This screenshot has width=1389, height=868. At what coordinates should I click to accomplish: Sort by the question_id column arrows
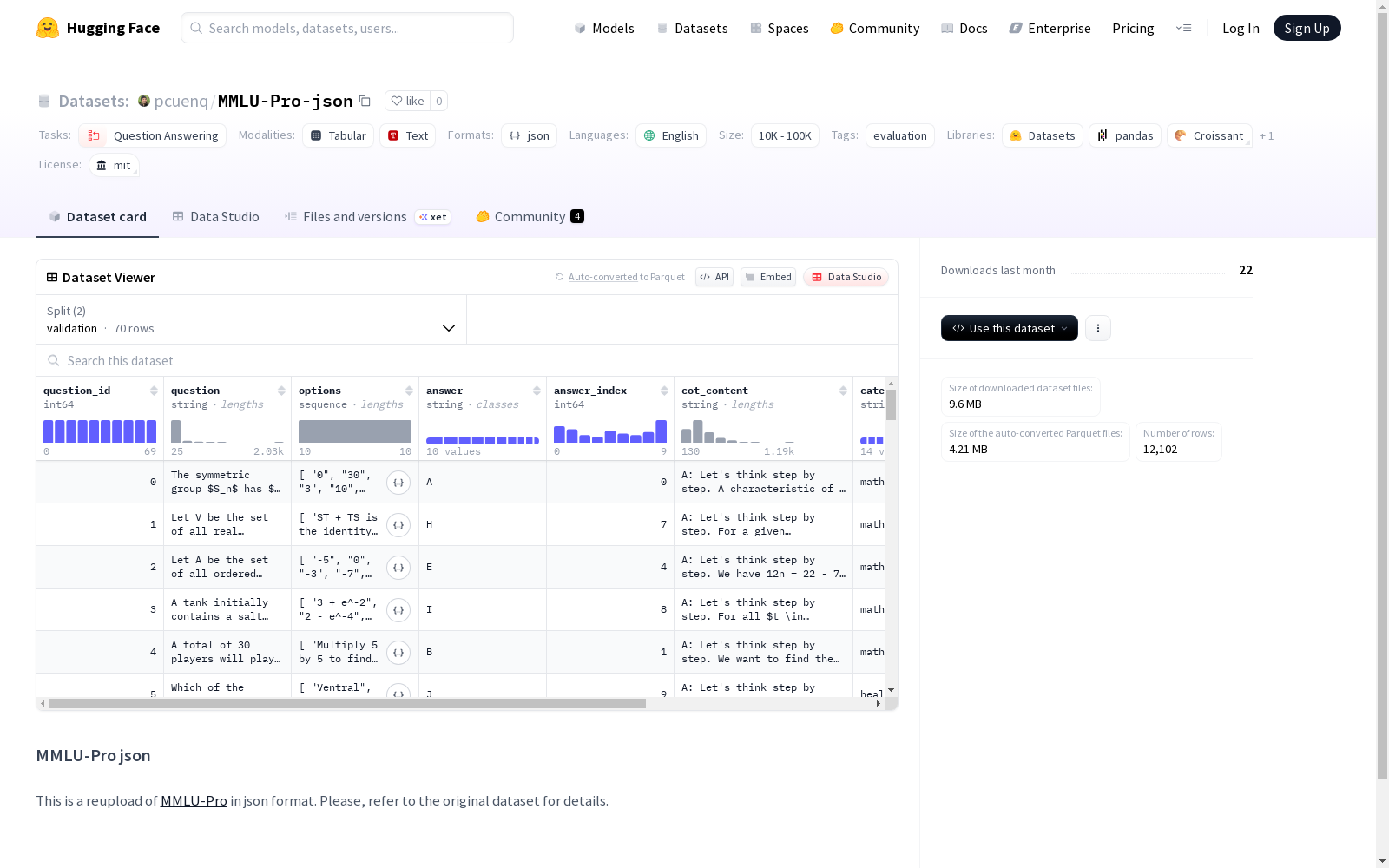[x=154, y=391]
